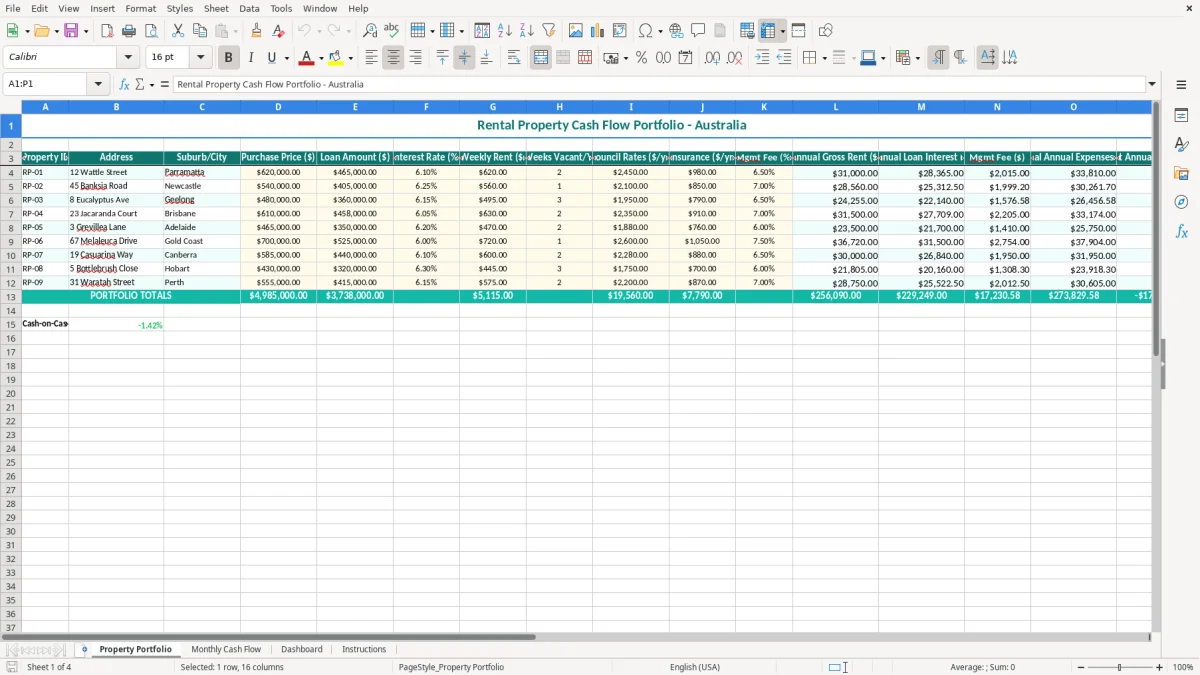Screen dimensions: 1200x675
Task: Click the Insert Comment icon
Action: pyautogui.click(x=698, y=31)
